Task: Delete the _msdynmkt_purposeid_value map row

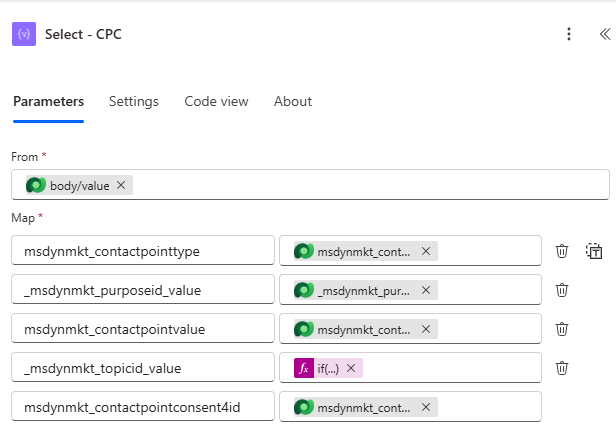Action: (x=562, y=290)
